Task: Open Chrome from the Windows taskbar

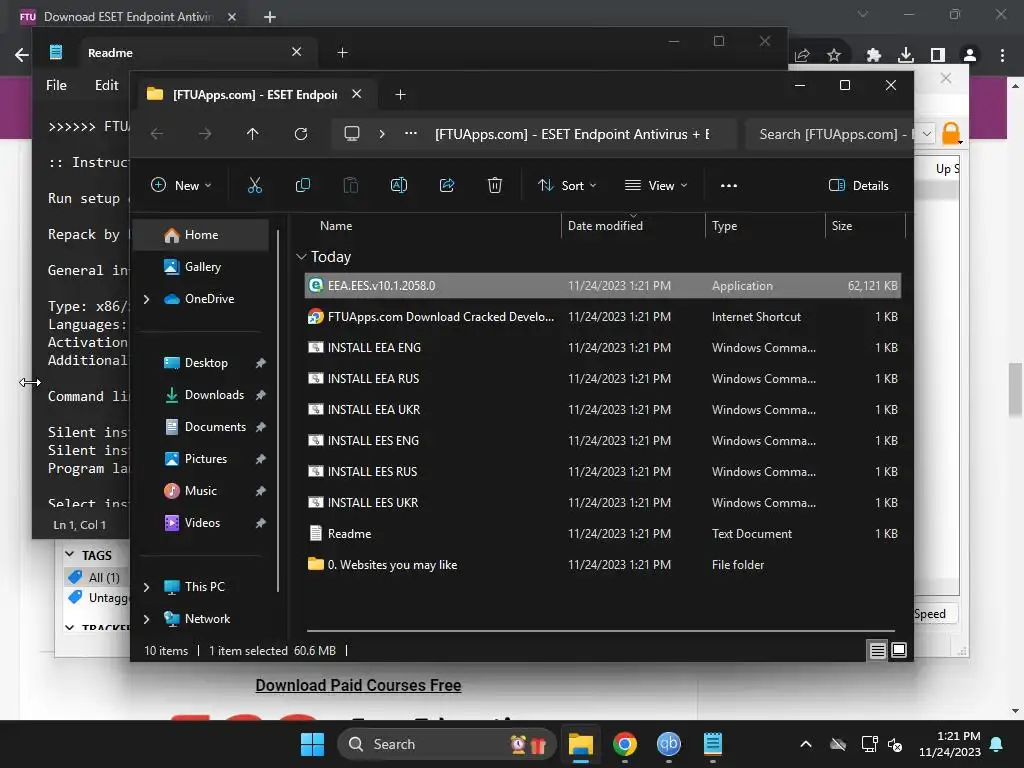Action: click(625, 744)
